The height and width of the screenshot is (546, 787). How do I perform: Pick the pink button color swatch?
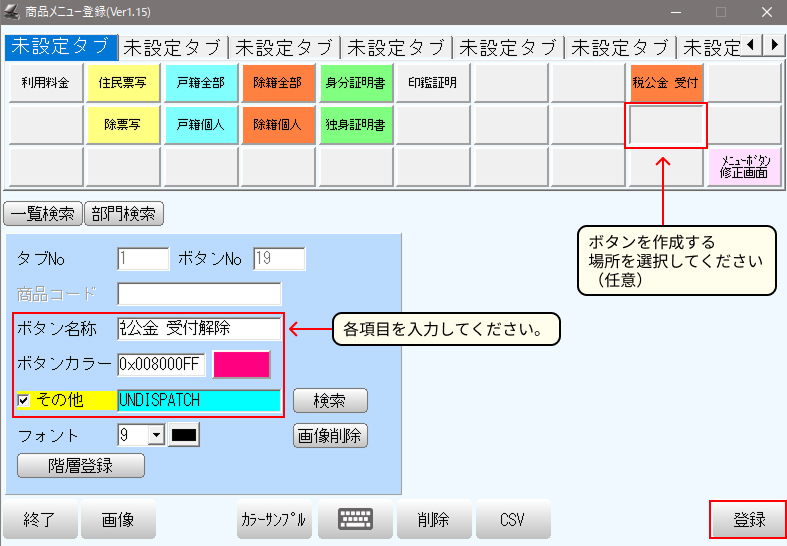pyautogui.click(x=241, y=364)
